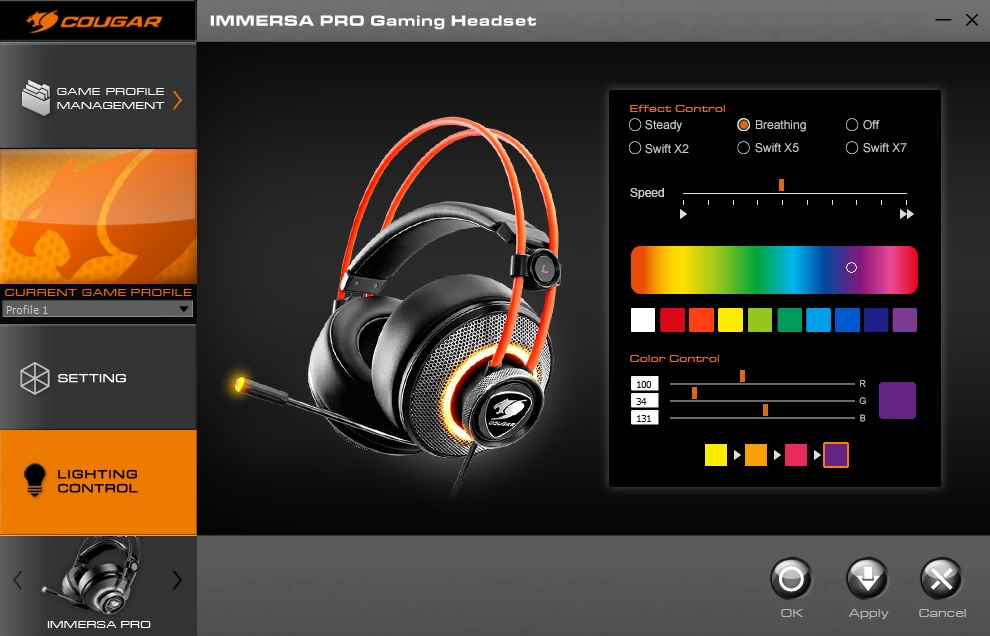Screen dimensions: 990x636
Task: Choose the Swift X2 effect
Action: point(635,148)
